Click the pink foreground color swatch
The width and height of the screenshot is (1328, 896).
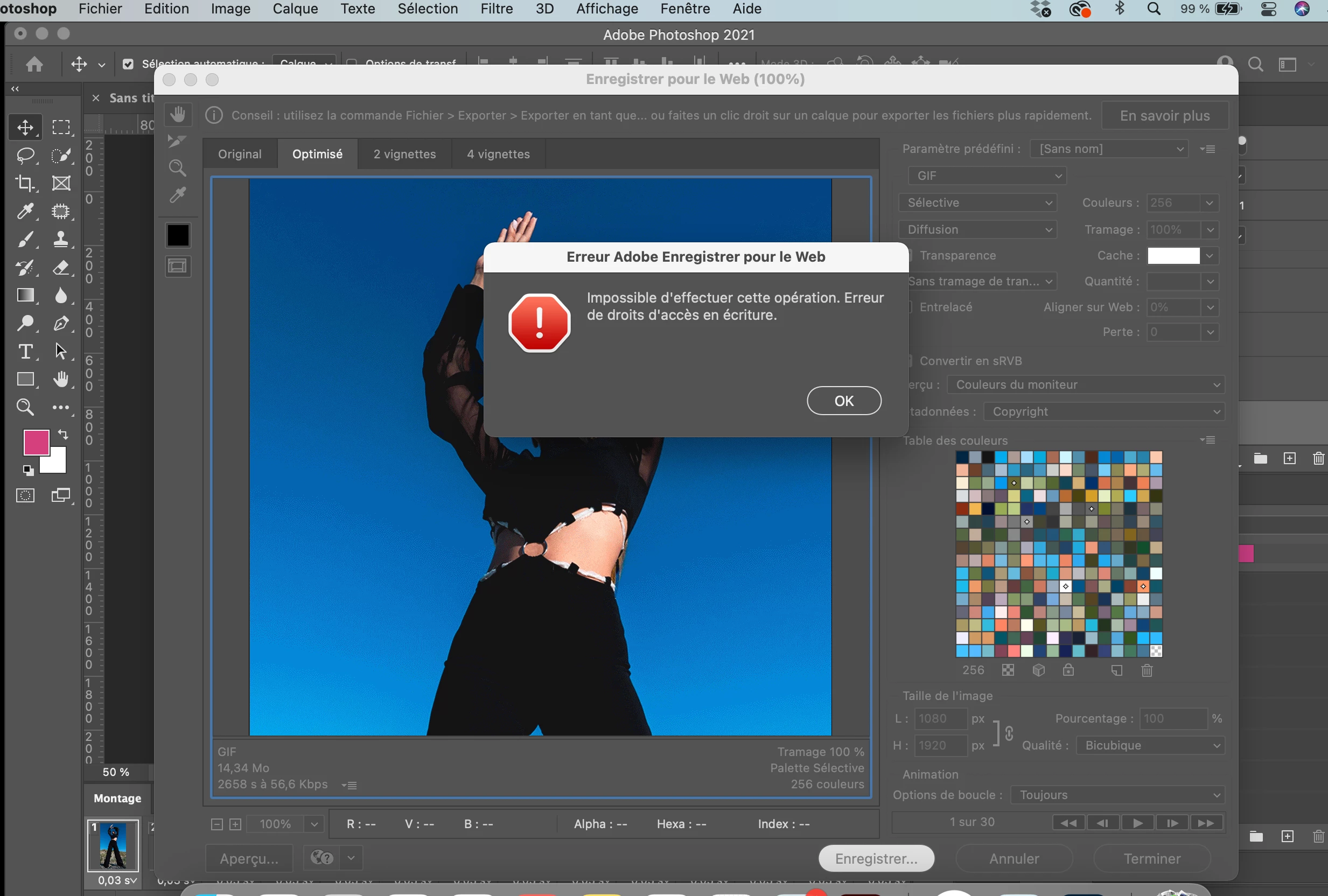(36, 442)
